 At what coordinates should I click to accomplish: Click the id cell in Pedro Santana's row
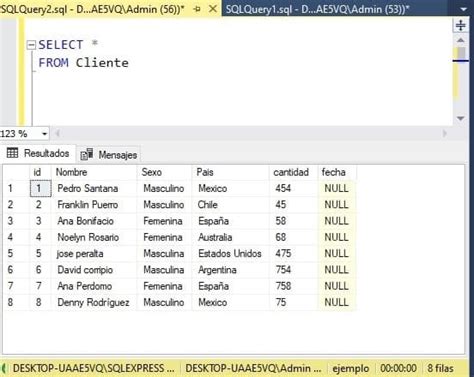tap(40, 188)
